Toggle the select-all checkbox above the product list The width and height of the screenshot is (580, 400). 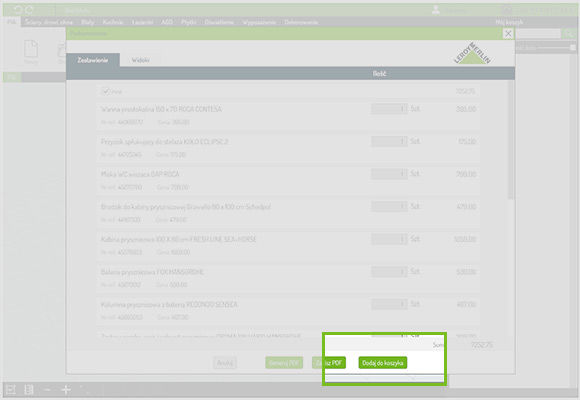click(106, 91)
